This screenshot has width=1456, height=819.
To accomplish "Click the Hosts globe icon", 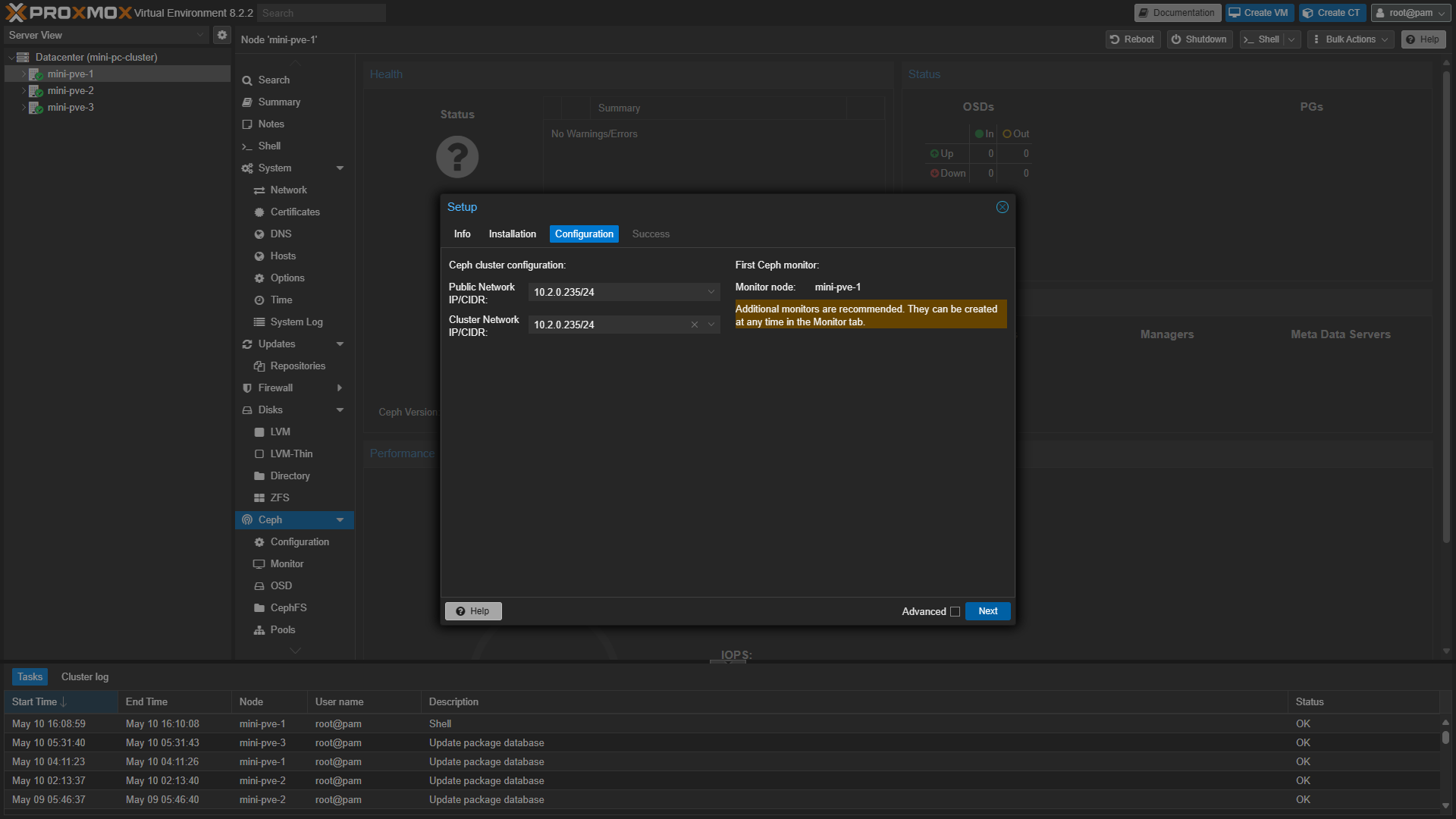I will tap(259, 256).
